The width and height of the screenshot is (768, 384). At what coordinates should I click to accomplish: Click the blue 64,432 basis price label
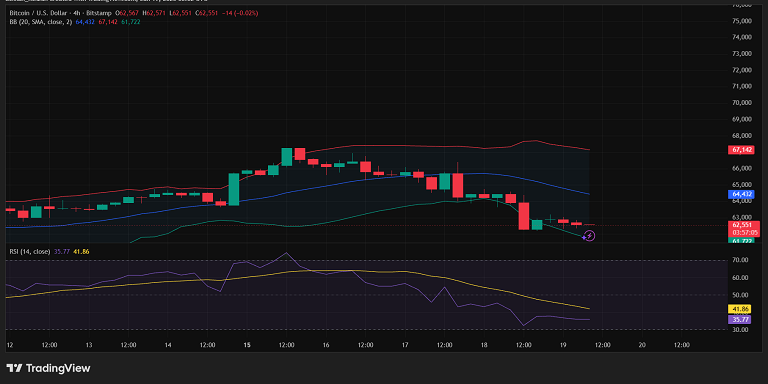(x=740, y=194)
